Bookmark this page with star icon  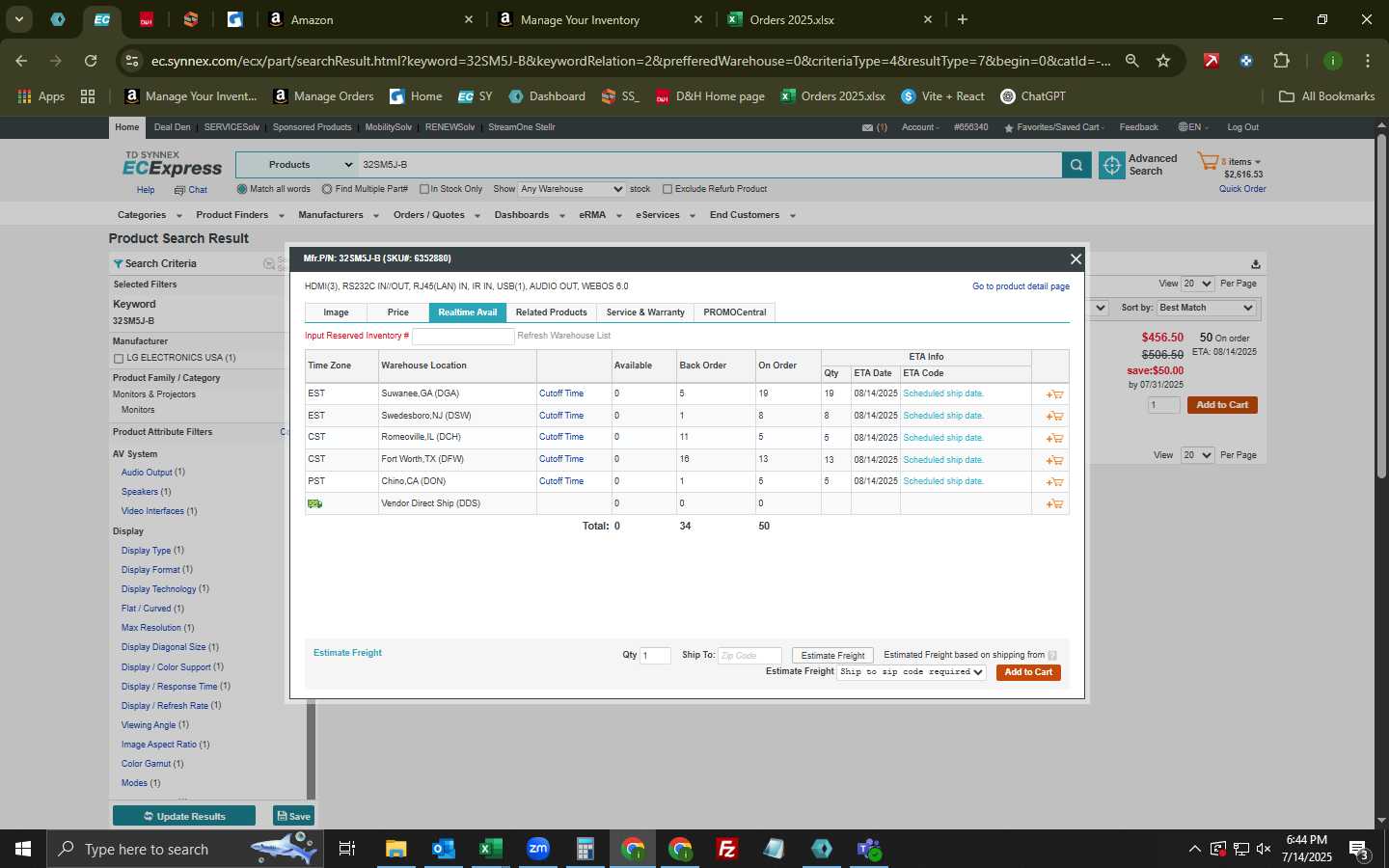pos(1163,61)
